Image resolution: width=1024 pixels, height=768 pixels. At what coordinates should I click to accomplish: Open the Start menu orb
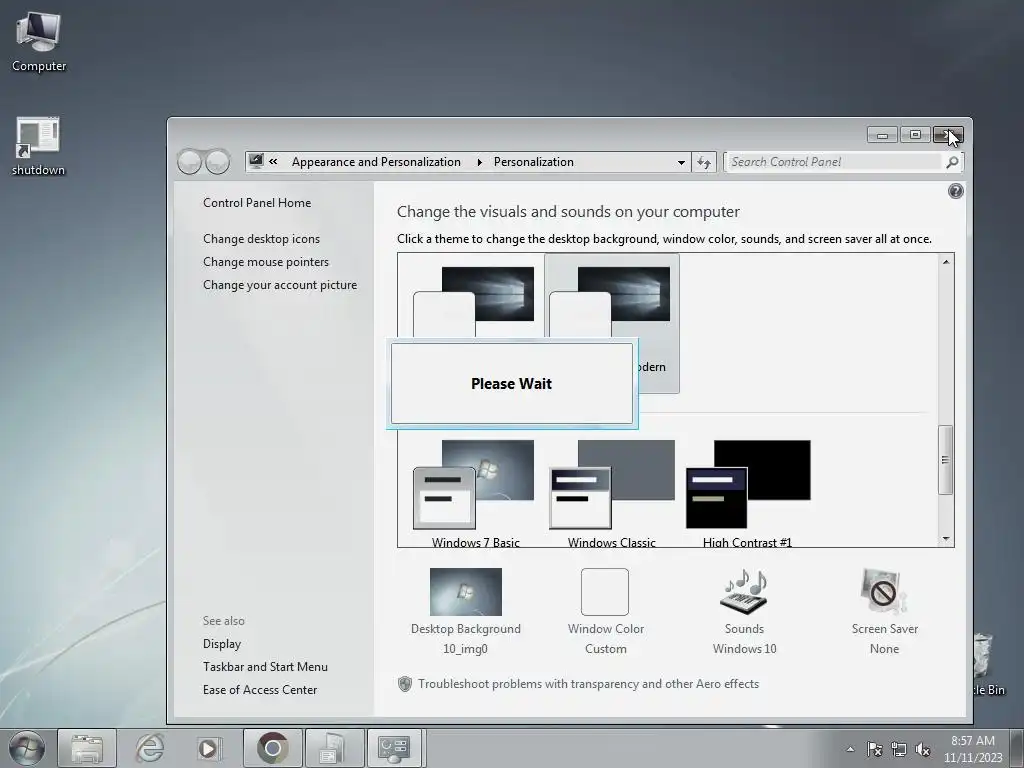point(27,748)
